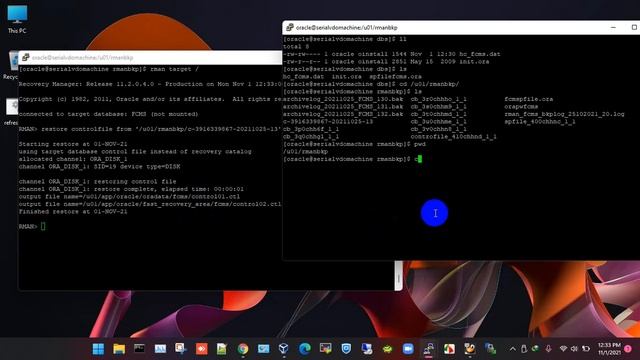Select the This PC desktop icon
Viewport: 640px width, 360px height.
point(17,19)
